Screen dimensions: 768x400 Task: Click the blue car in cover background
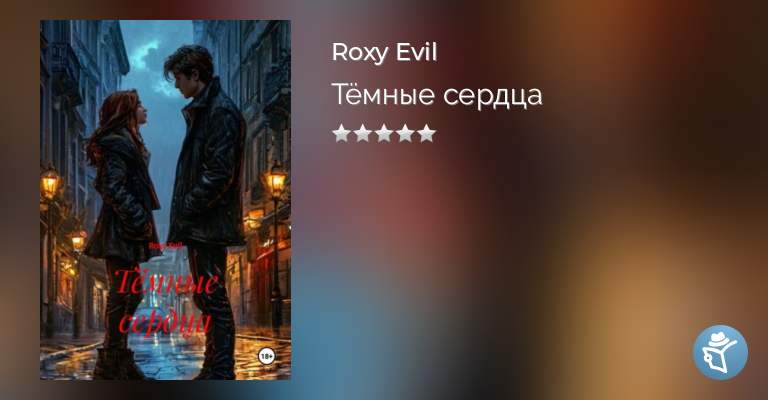(147, 319)
